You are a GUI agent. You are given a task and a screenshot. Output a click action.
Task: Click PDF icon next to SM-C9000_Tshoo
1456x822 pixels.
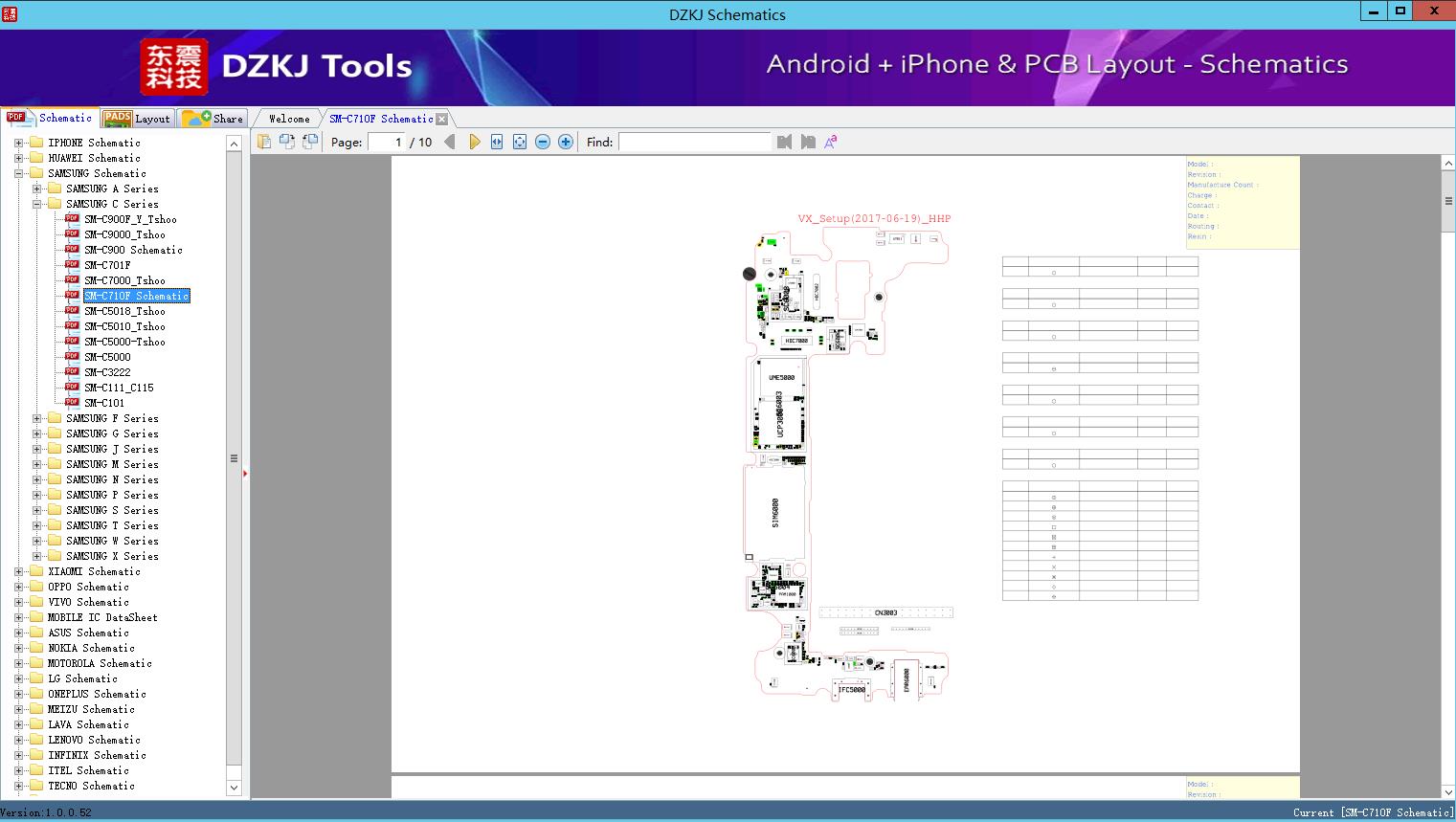(72, 234)
